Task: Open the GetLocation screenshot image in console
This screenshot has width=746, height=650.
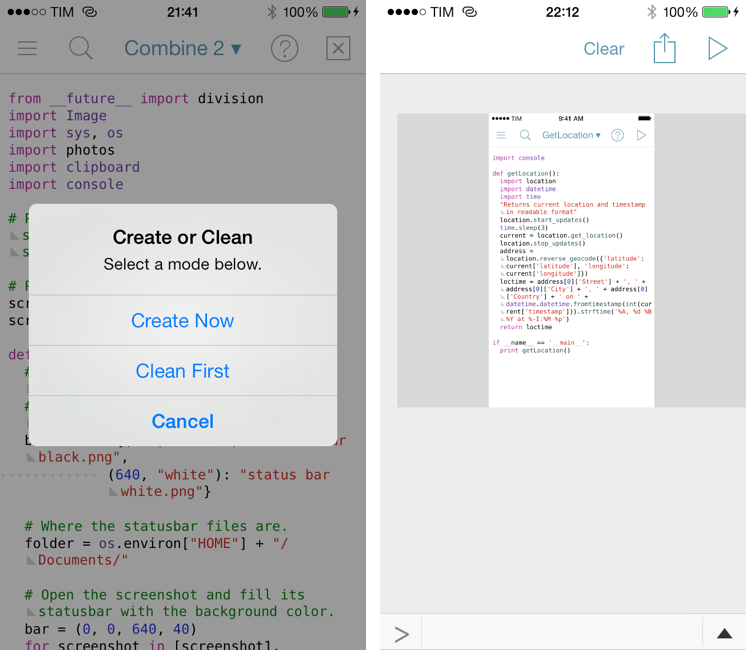Action: click(571, 260)
